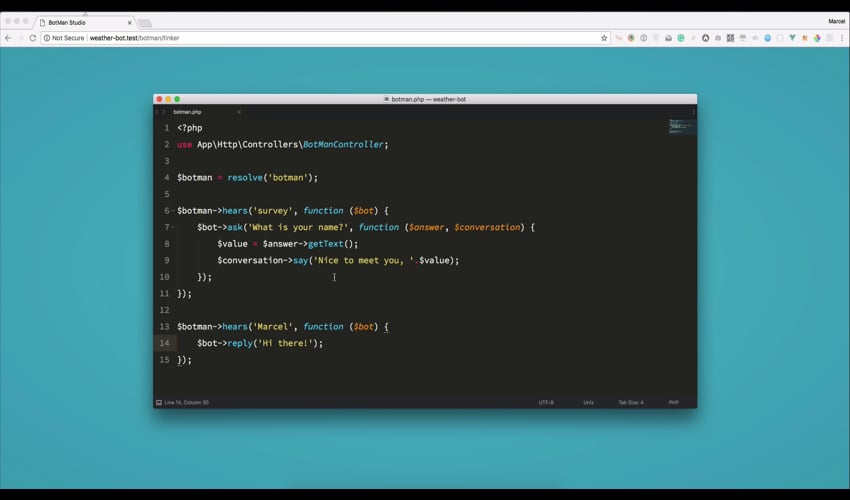Viewport: 850px width, 500px height.
Task: Click the colorful pinwheel extension icon
Action: (x=816, y=38)
